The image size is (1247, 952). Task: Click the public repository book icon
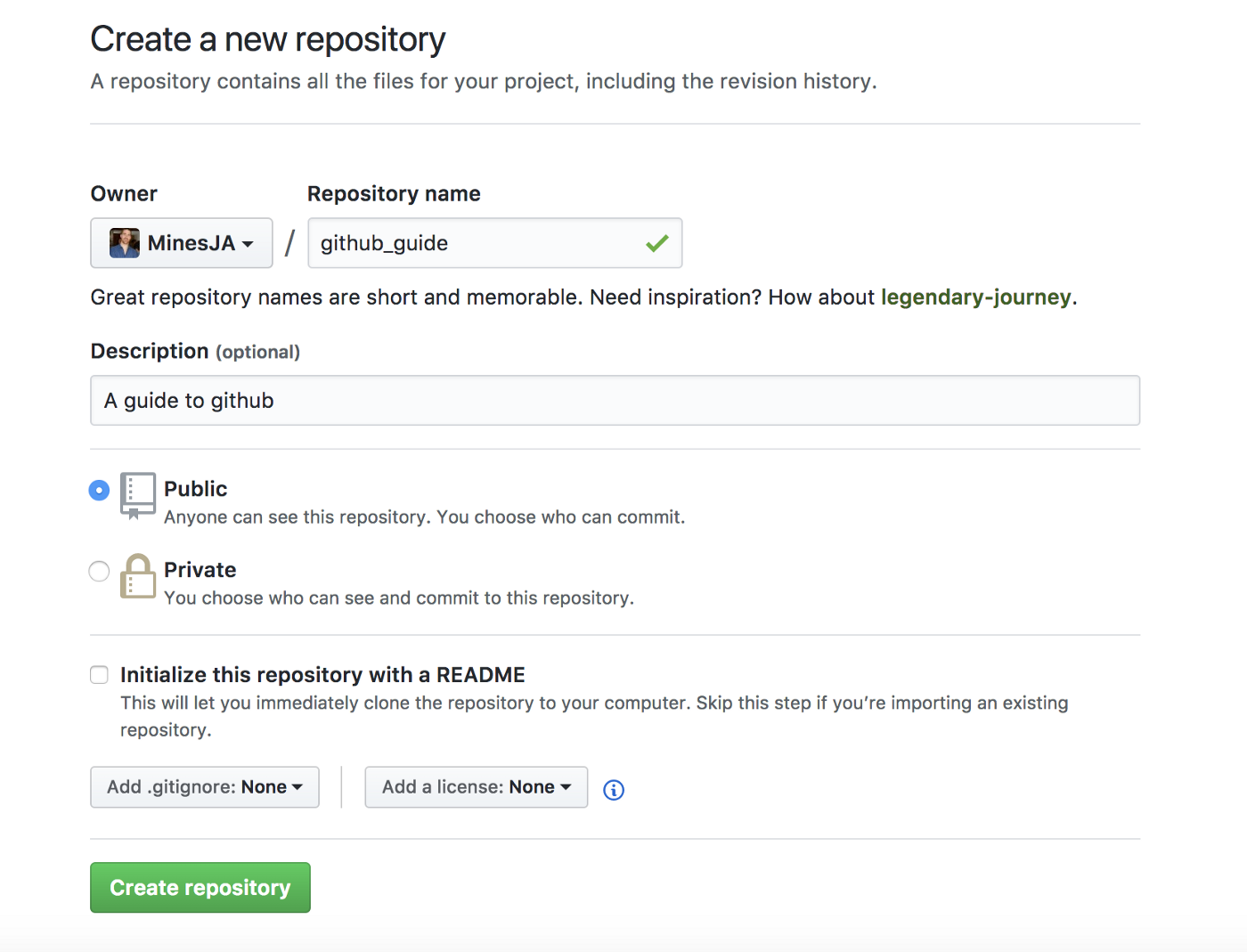[x=138, y=495]
